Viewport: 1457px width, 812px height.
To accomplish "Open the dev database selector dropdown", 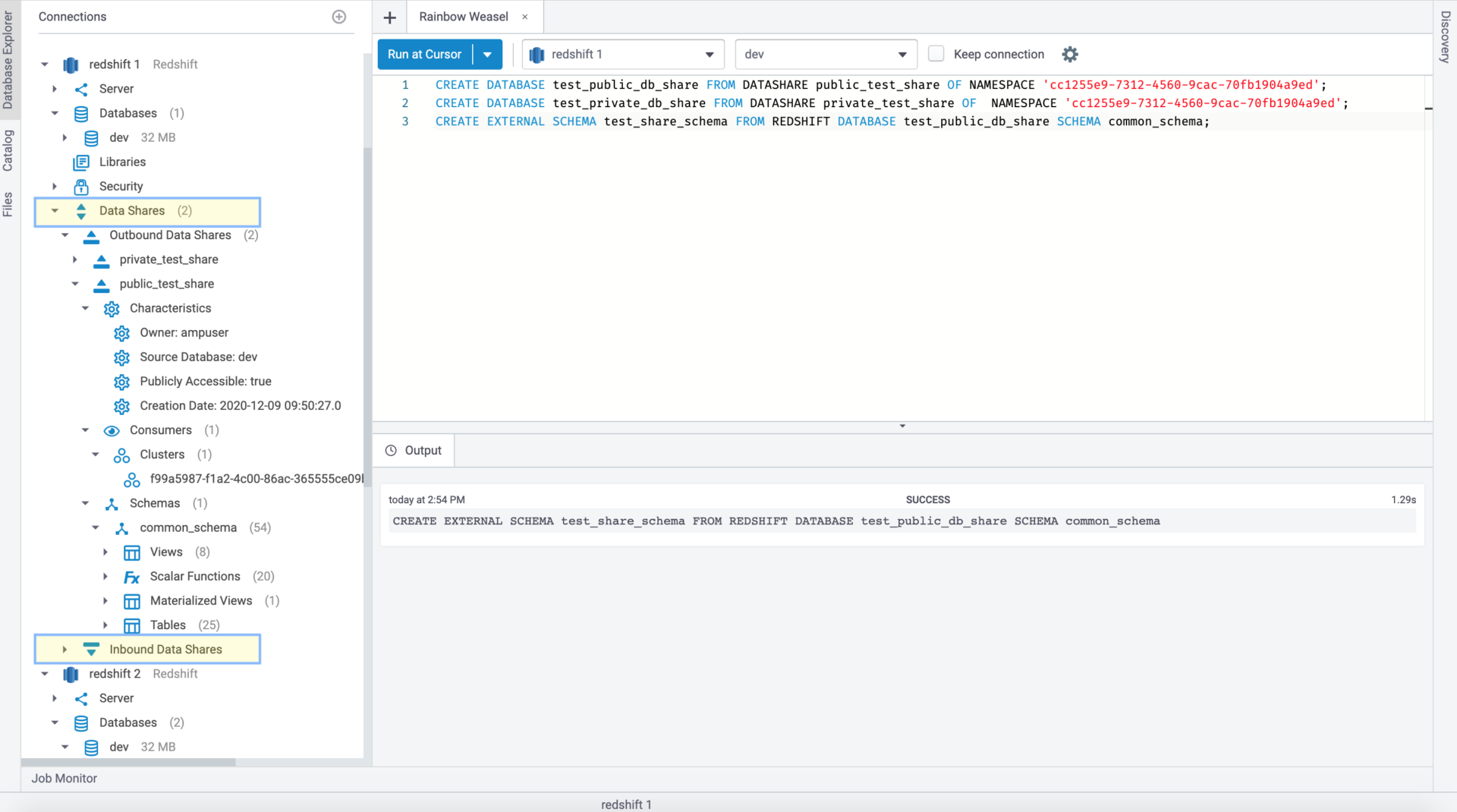I will click(902, 54).
